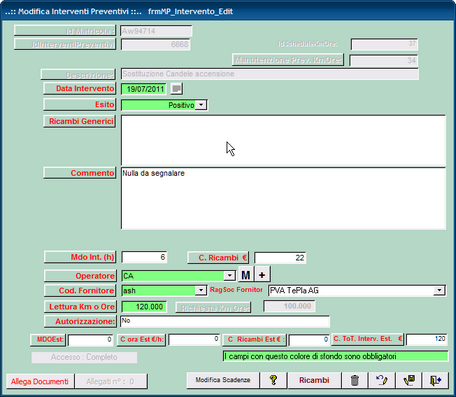
Task: Click the MDOEst label button
Action: pos(48,340)
